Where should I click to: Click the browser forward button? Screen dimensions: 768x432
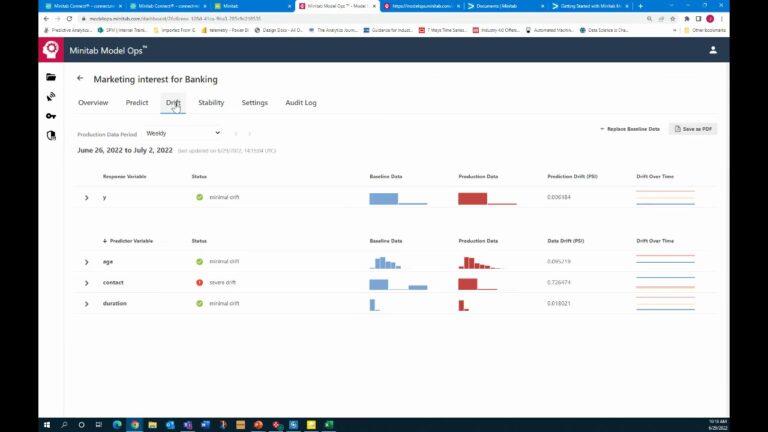pyautogui.click(x=58, y=19)
